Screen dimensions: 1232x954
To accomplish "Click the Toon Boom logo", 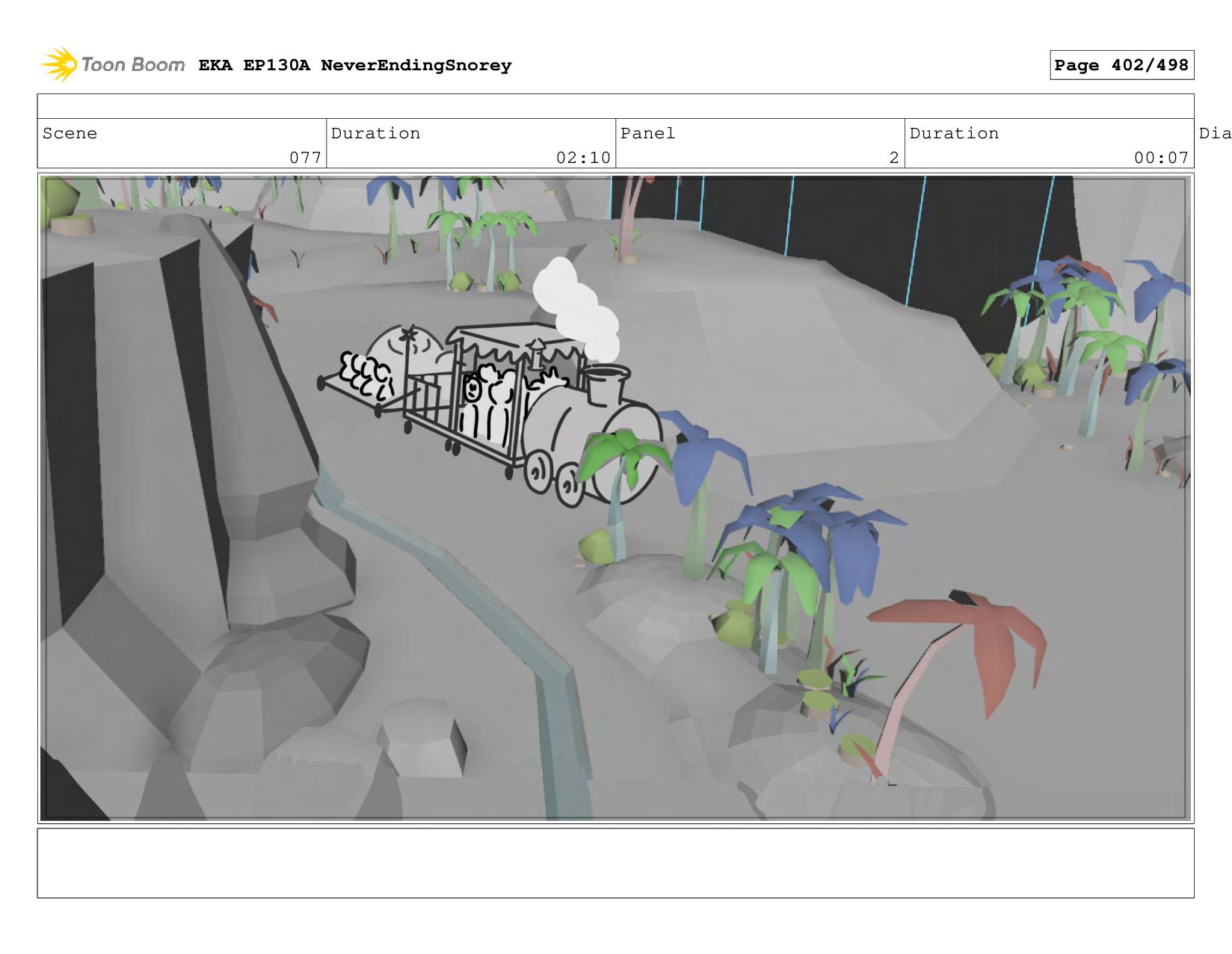I will pyautogui.click(x=112, y=65).
